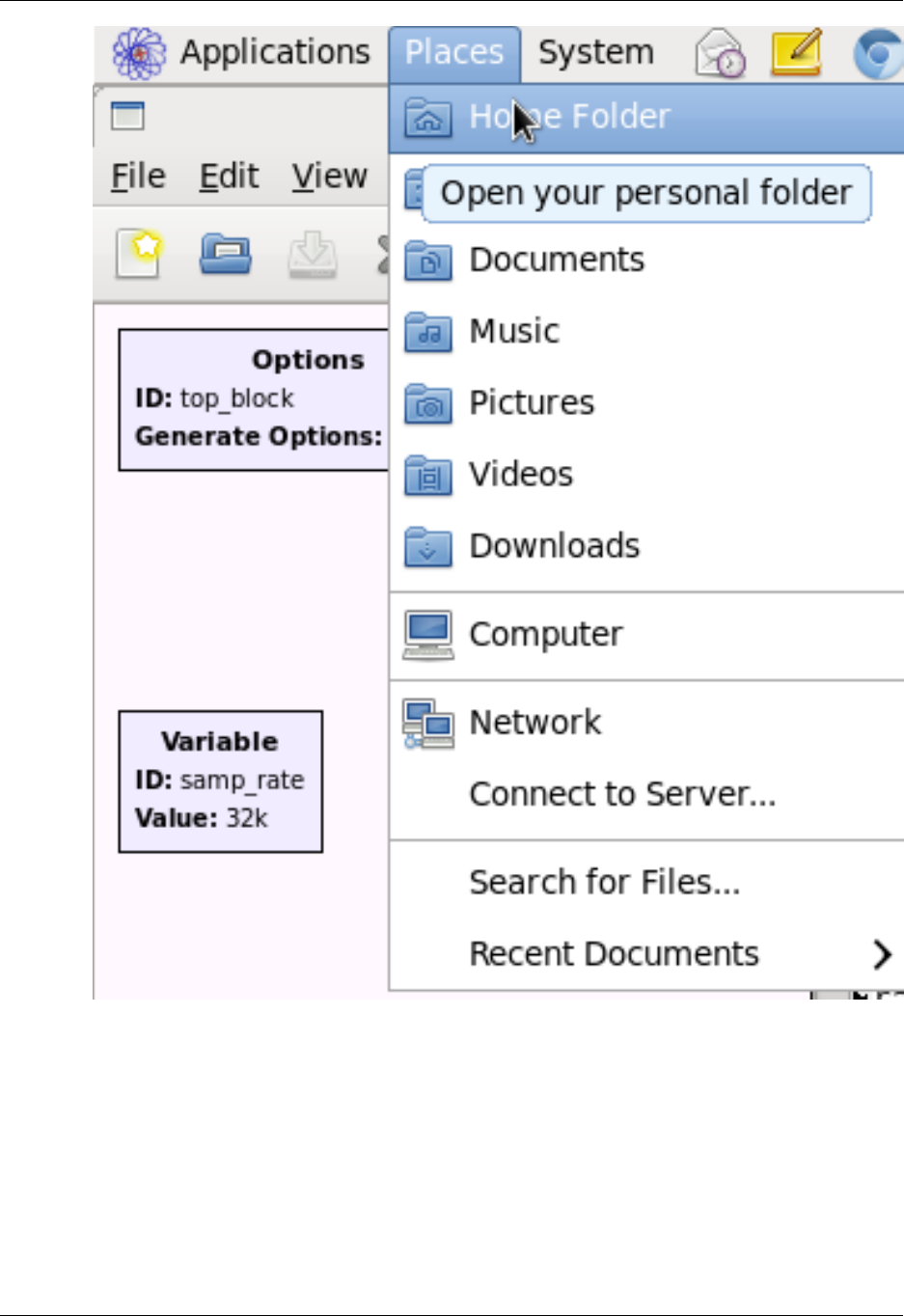Click the Documents folder icon
Screen dimensions: 904x1316
pyautogui.click(x=428, y=260)
